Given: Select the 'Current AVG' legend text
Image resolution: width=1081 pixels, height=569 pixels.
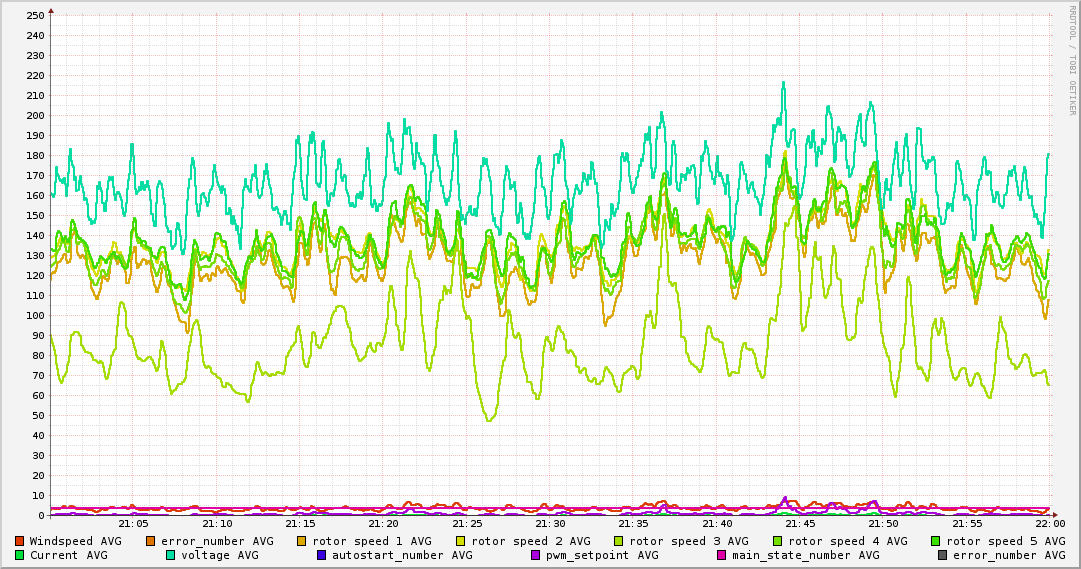Looking at the screenshot, I should tap(68, 555).
